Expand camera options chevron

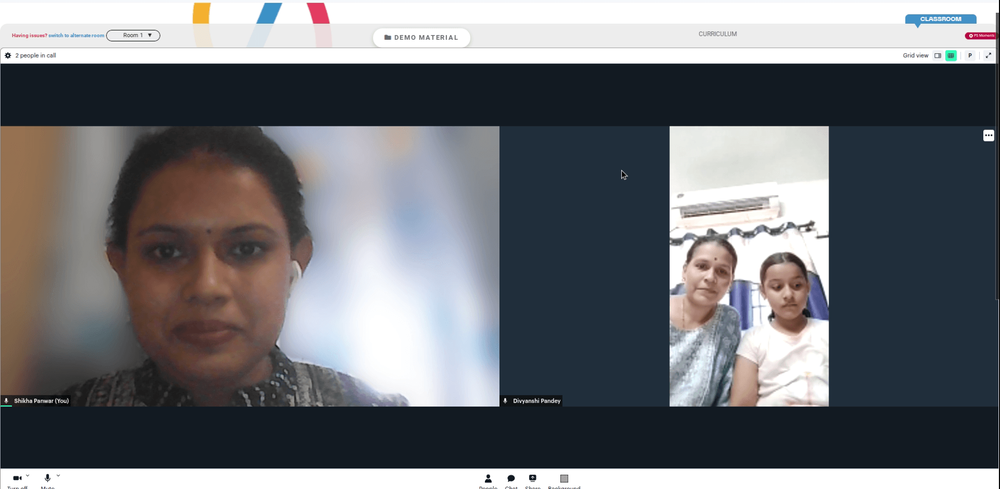(x=27, y=476)
